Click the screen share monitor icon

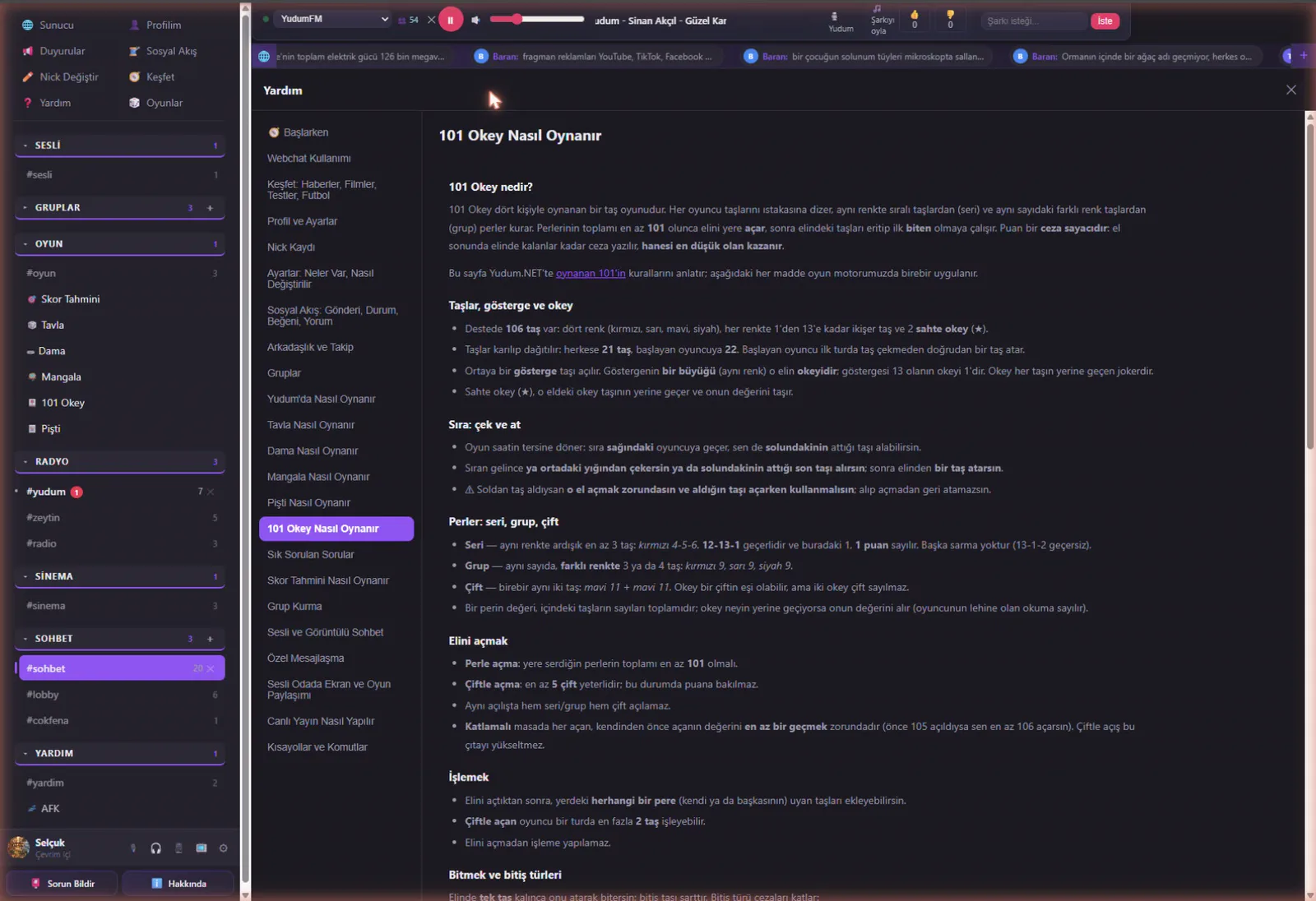pos(201,848)
